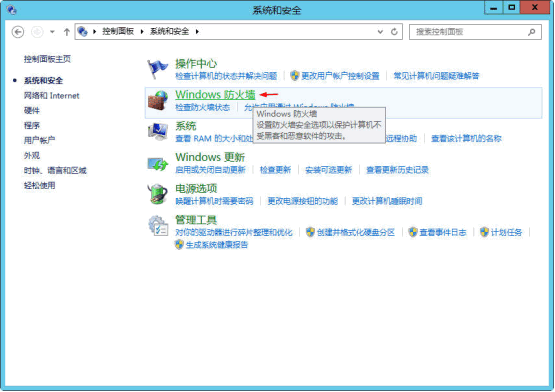Screen dimensions: 555x392
Task: Click 唤醒计算机时需要密码 link
Action: 214,201
